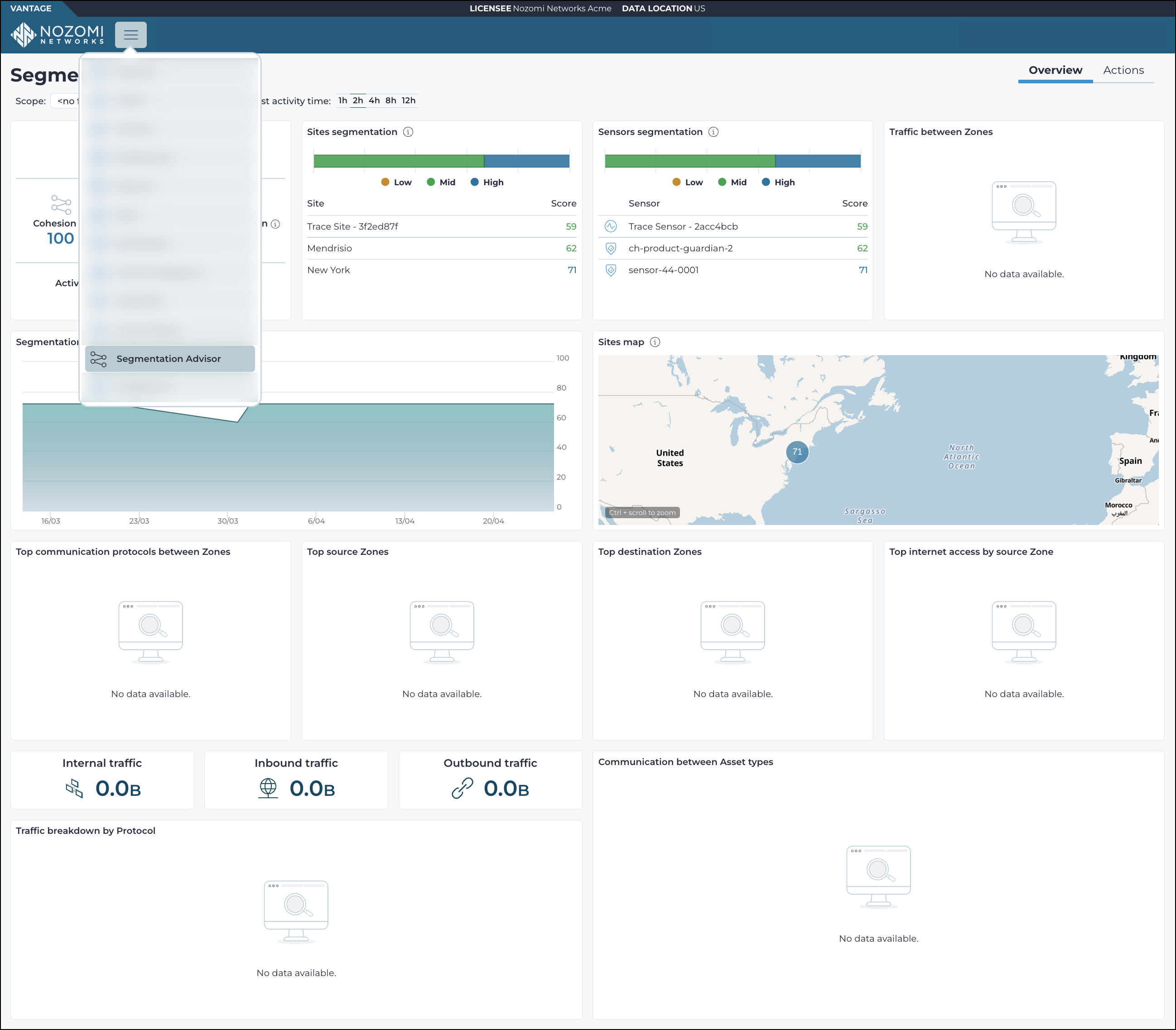Click the Sites segmentation Low legend dot

coord(385,182)
